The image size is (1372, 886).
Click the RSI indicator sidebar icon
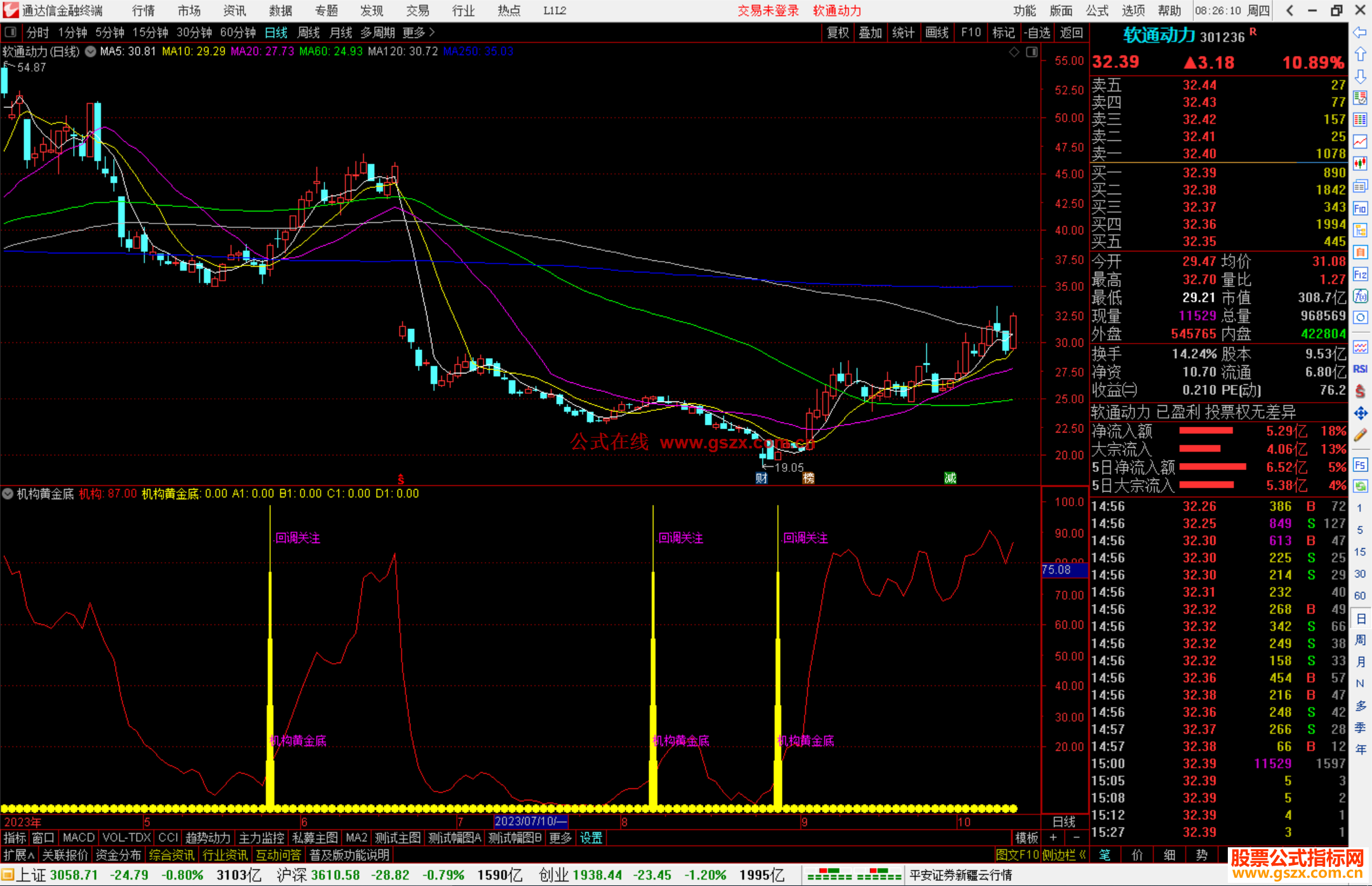(1360, 369)
